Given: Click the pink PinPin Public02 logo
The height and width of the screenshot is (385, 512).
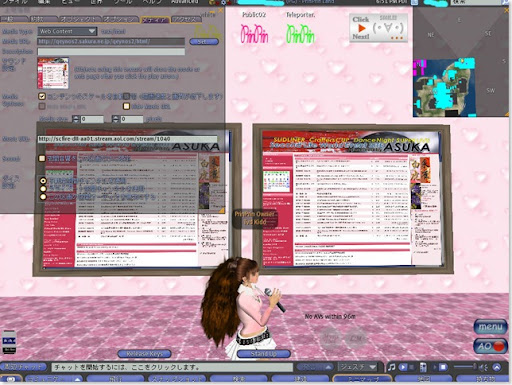Looking at the screenshot, I should (x=254, y=34).
